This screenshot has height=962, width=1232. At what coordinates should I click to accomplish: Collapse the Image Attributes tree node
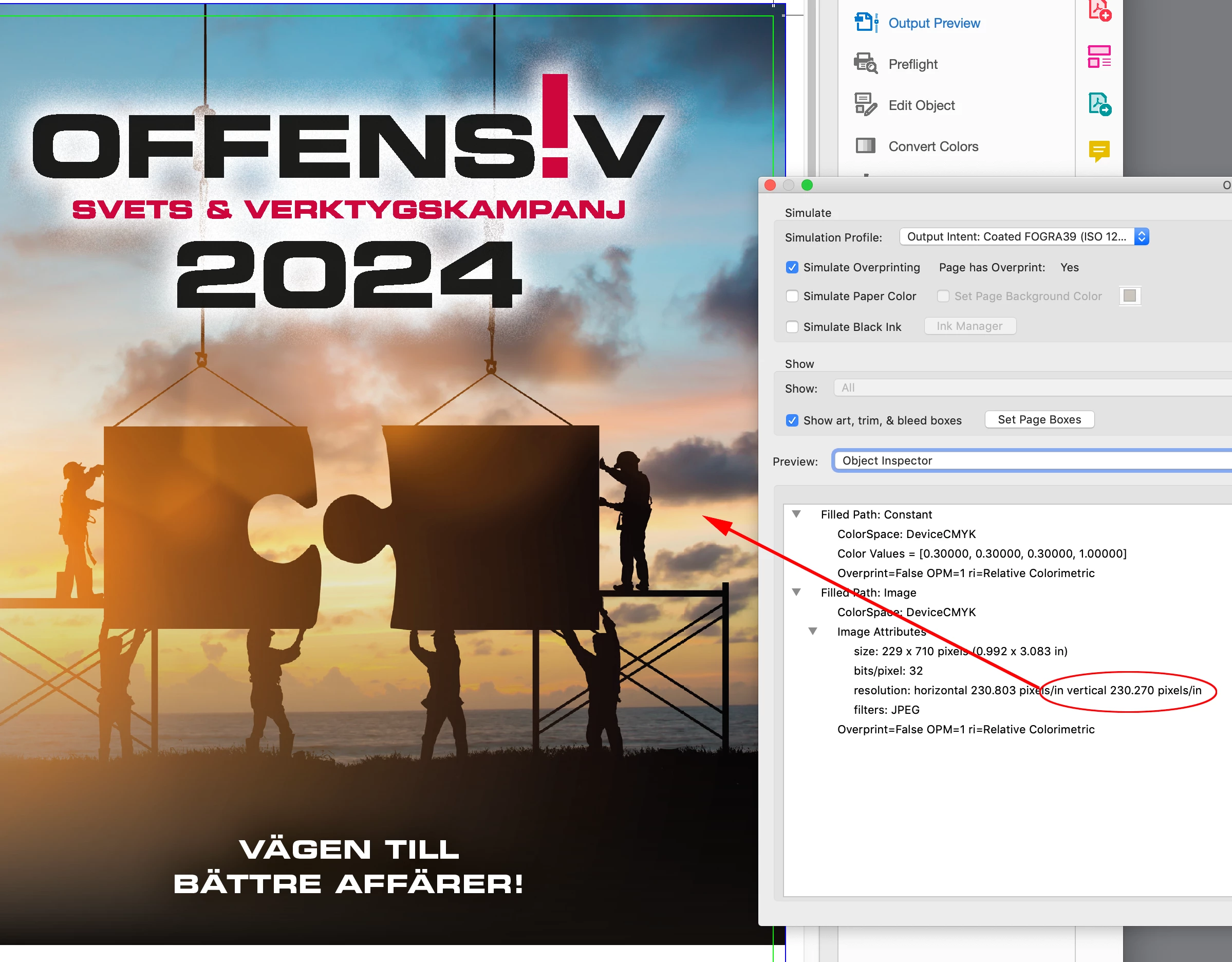[x=813, y=632]
